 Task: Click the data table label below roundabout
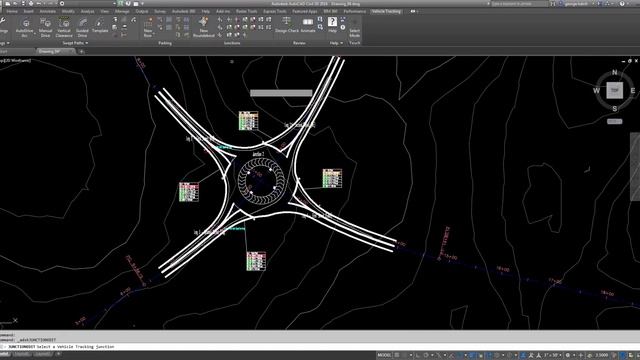point(256,261)
